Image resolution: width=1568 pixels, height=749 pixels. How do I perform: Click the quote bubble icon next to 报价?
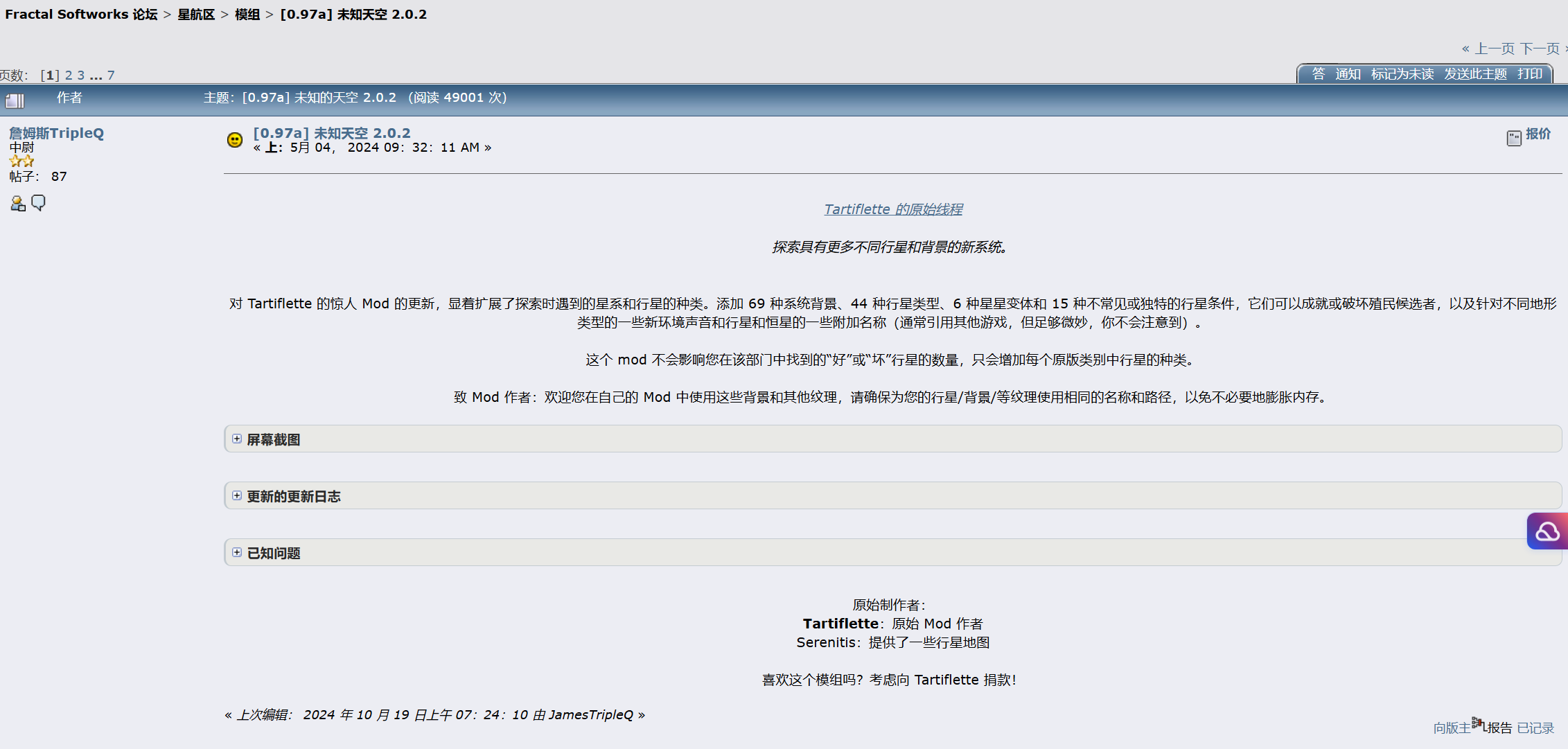point(1513,137)
